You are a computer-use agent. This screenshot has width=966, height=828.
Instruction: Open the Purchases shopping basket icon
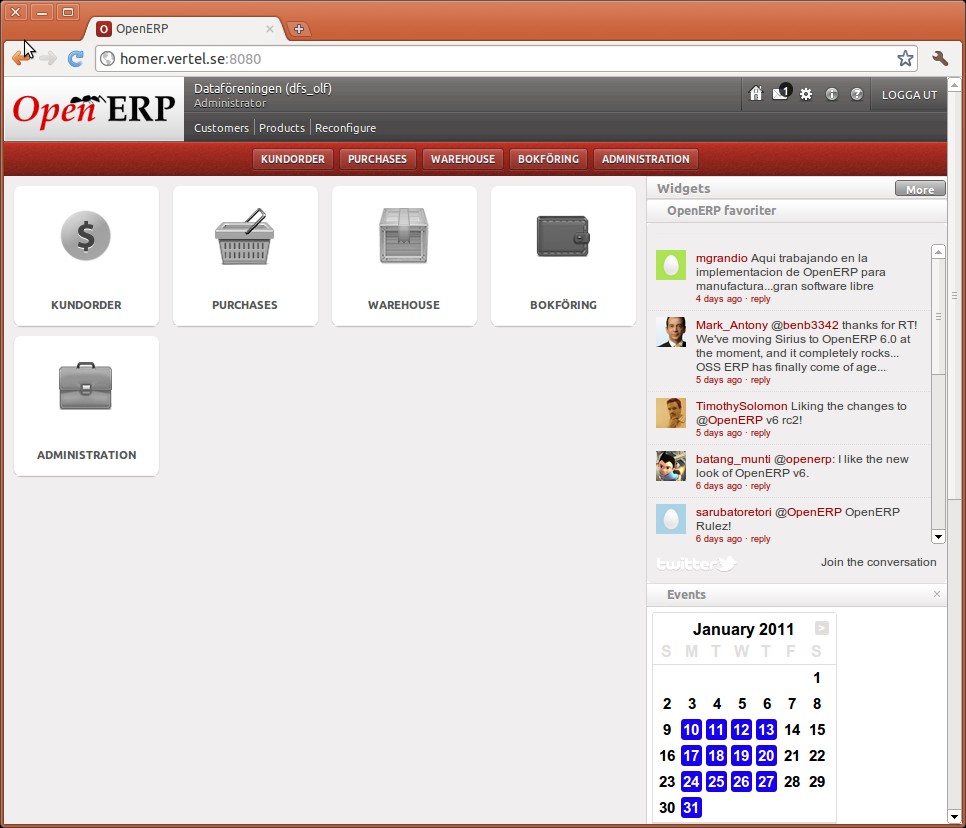click(x=245, y=237)
